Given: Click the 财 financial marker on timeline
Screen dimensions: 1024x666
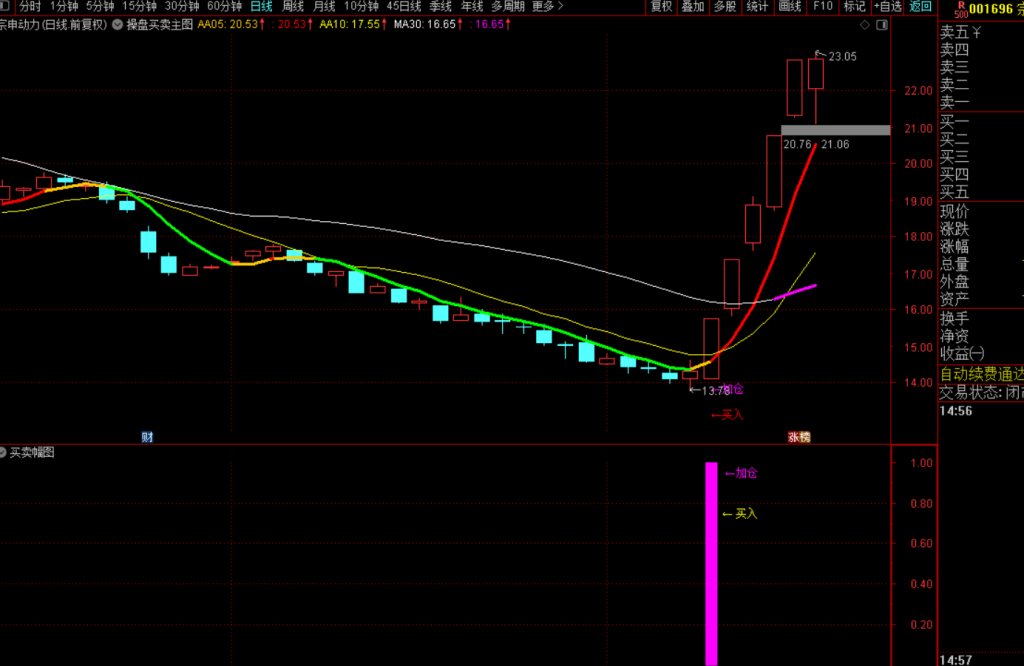Looking at the screenshot, I should click(x=148, y=437).
